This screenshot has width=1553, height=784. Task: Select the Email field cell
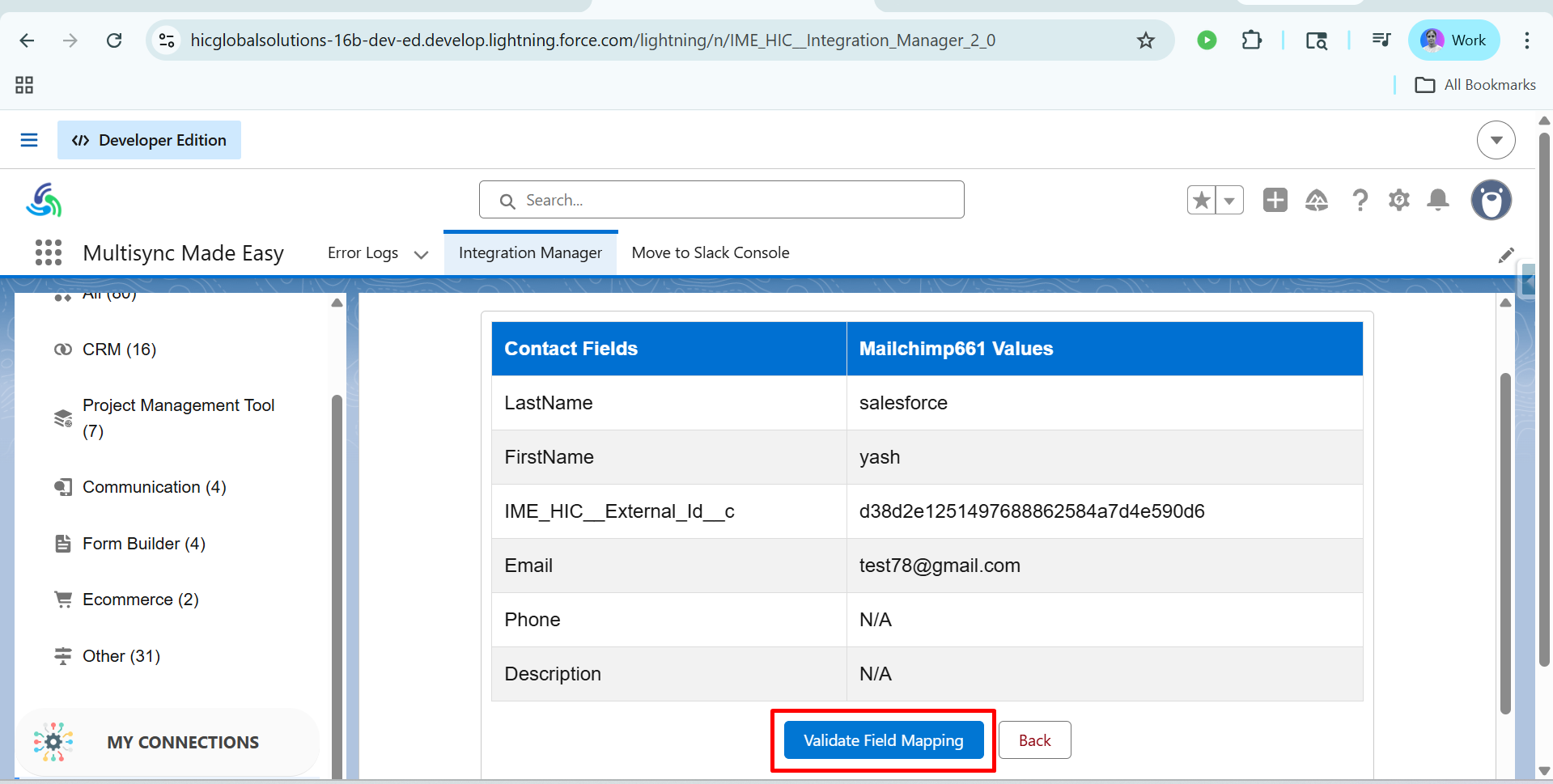pyautogui.click(x=669, y=566)
